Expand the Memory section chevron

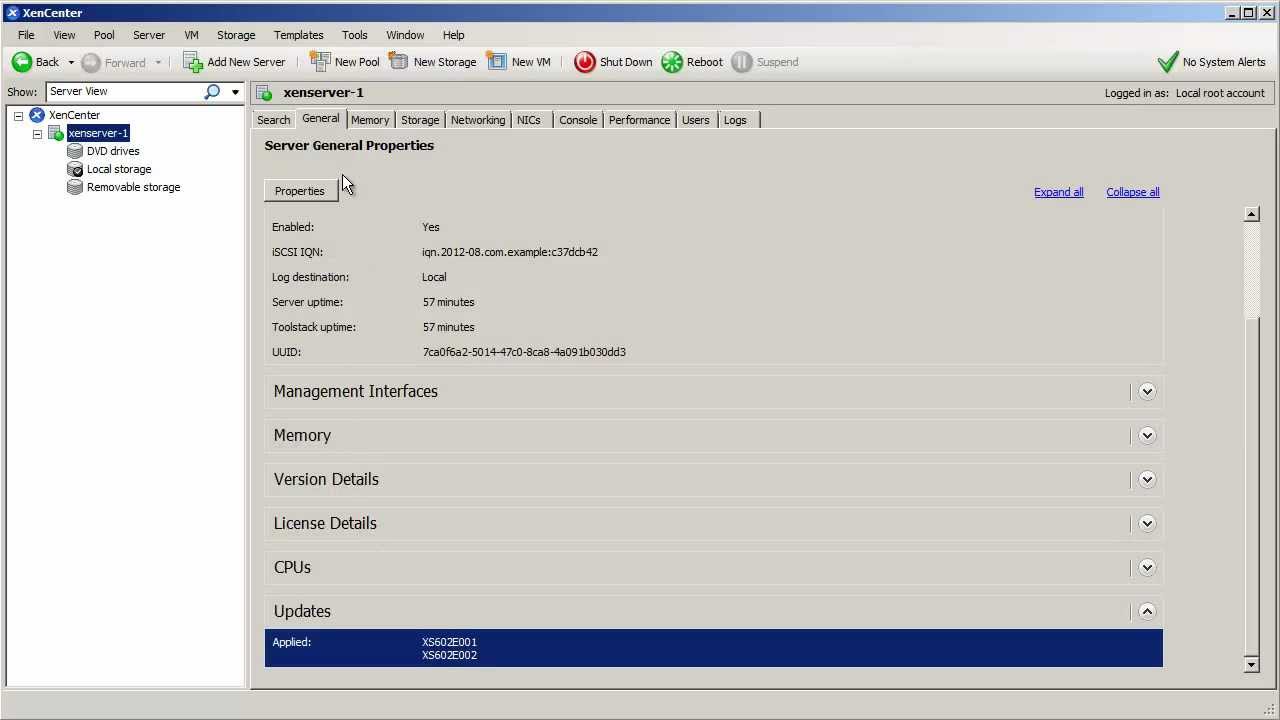[1147, 435]
